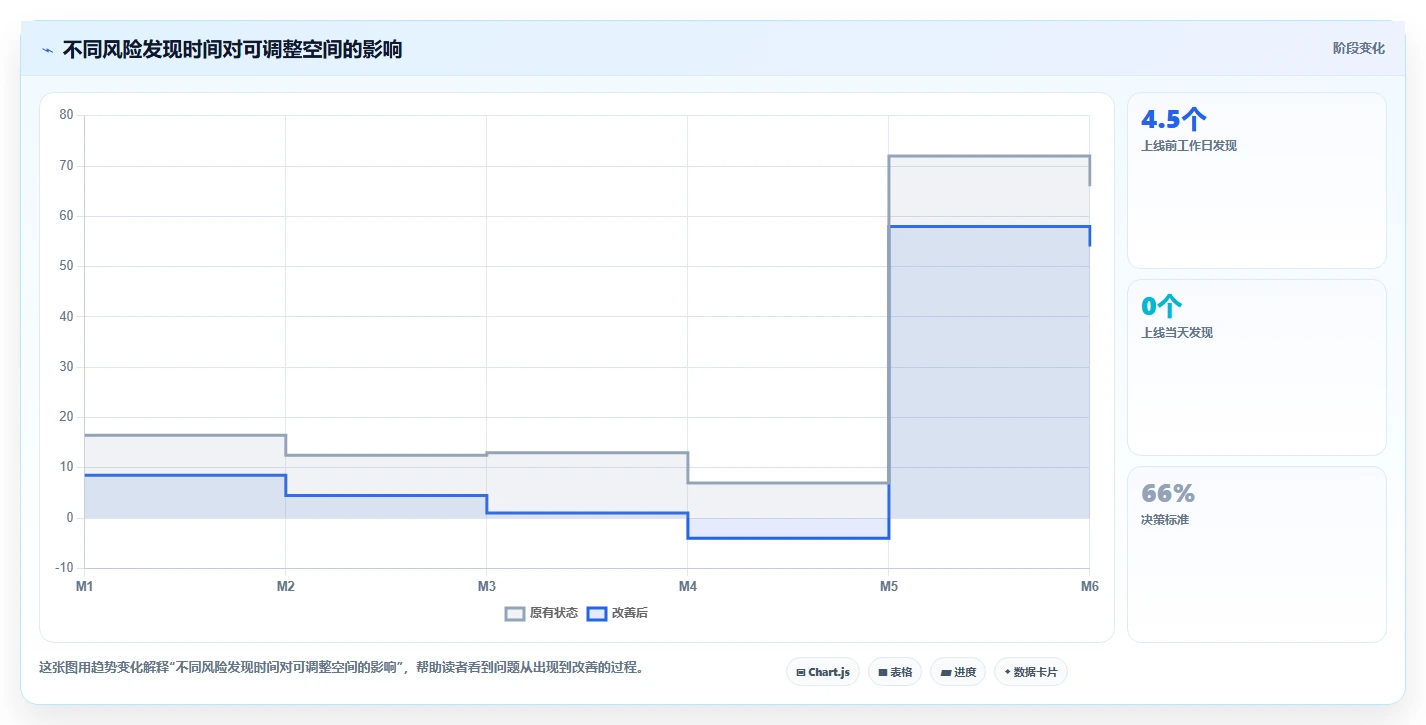
Task: Click the chart title 不同风险发现时间对可调整空间的影响
Action: 232,49
